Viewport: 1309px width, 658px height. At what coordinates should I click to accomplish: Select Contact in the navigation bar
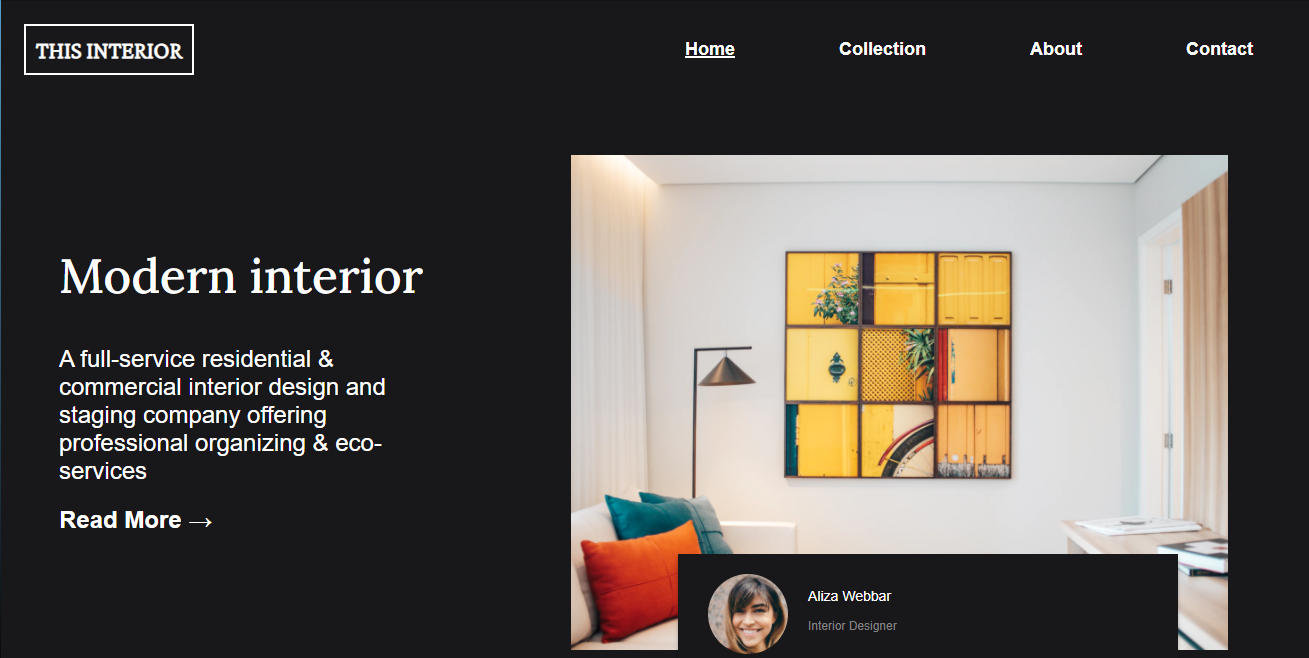click(x=1219, y=49)
